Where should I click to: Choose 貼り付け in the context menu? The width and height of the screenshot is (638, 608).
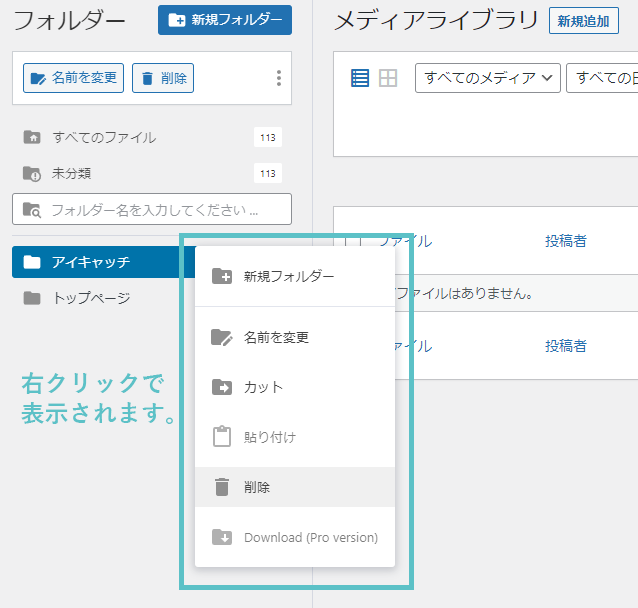point(270,437)
